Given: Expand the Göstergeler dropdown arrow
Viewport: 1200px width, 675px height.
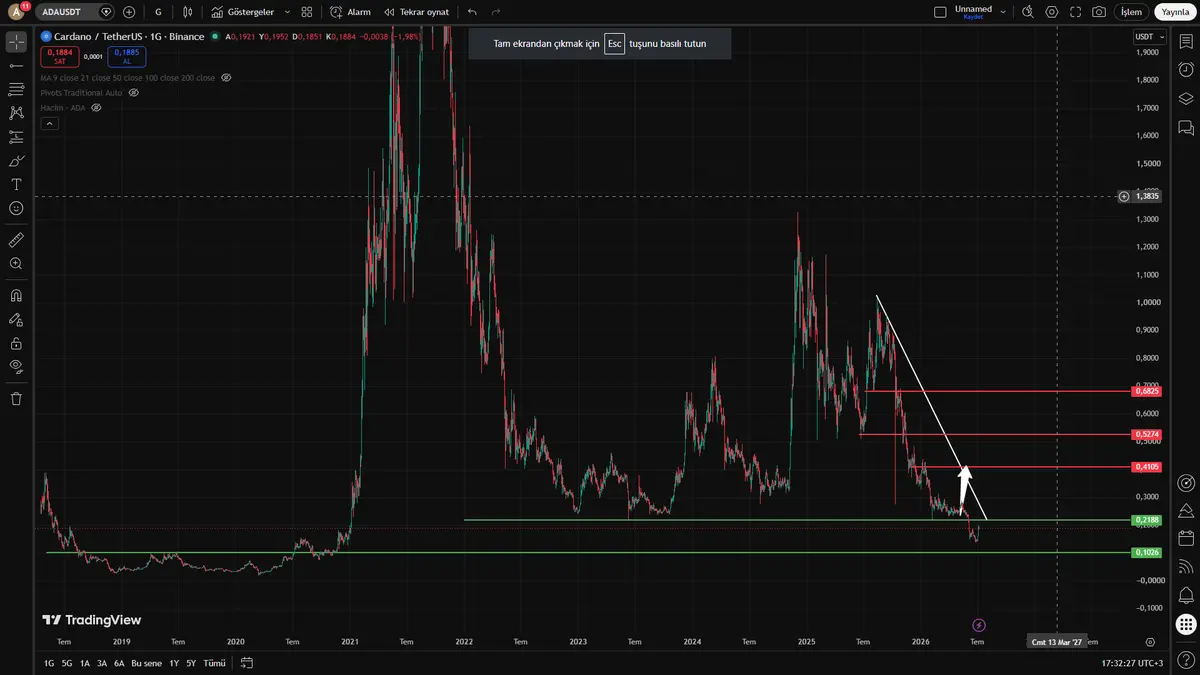Looking at the screenshot, I should click(287, 12).
